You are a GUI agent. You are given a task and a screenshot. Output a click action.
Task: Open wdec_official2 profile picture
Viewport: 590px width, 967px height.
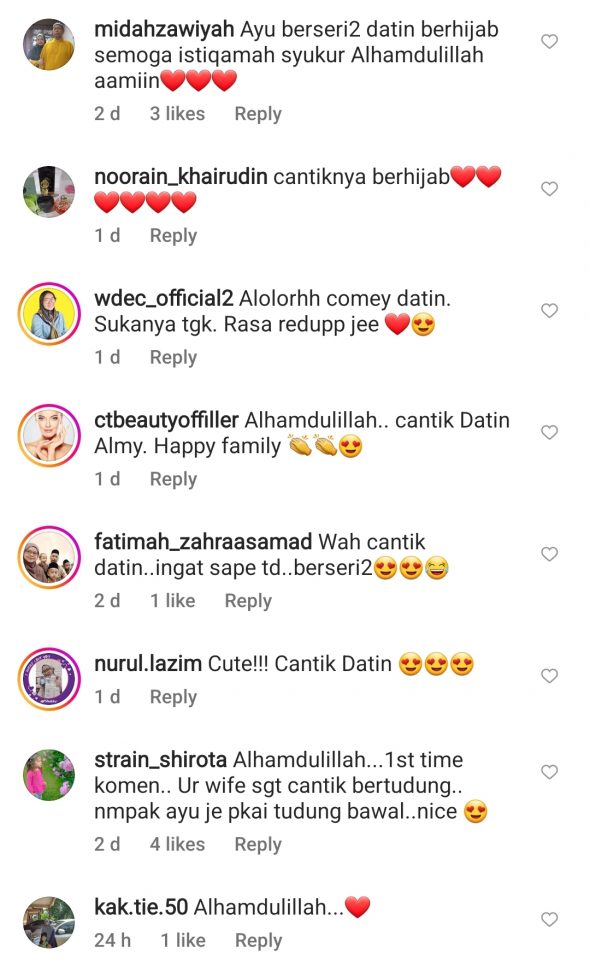pos(49,313)
